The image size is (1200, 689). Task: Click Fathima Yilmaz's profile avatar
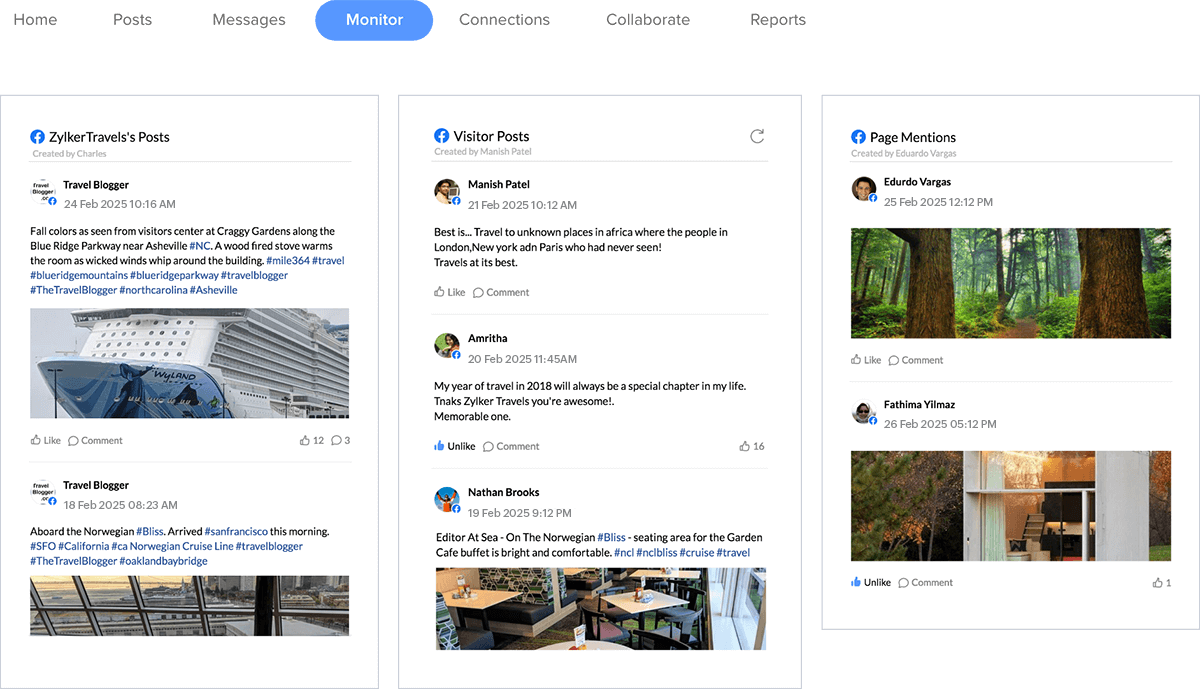tap(864, 412)
